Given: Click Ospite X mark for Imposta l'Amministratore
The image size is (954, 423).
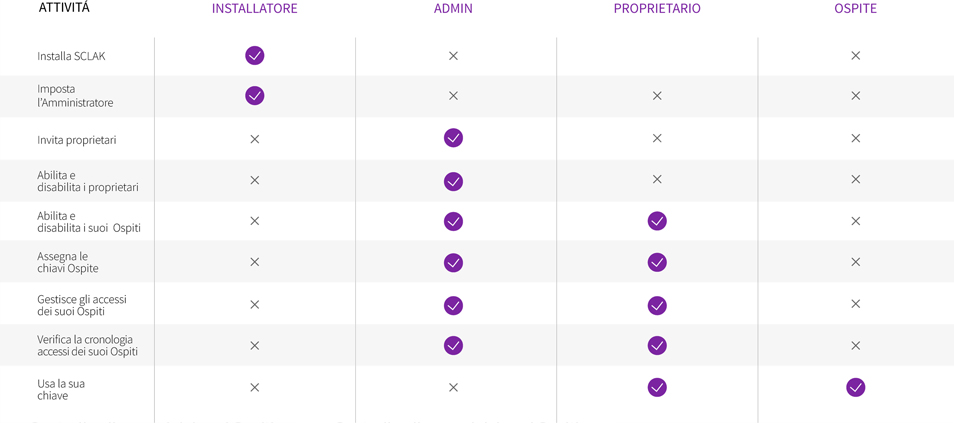Looking at the screenshot, I should click(x=855, y=96).
